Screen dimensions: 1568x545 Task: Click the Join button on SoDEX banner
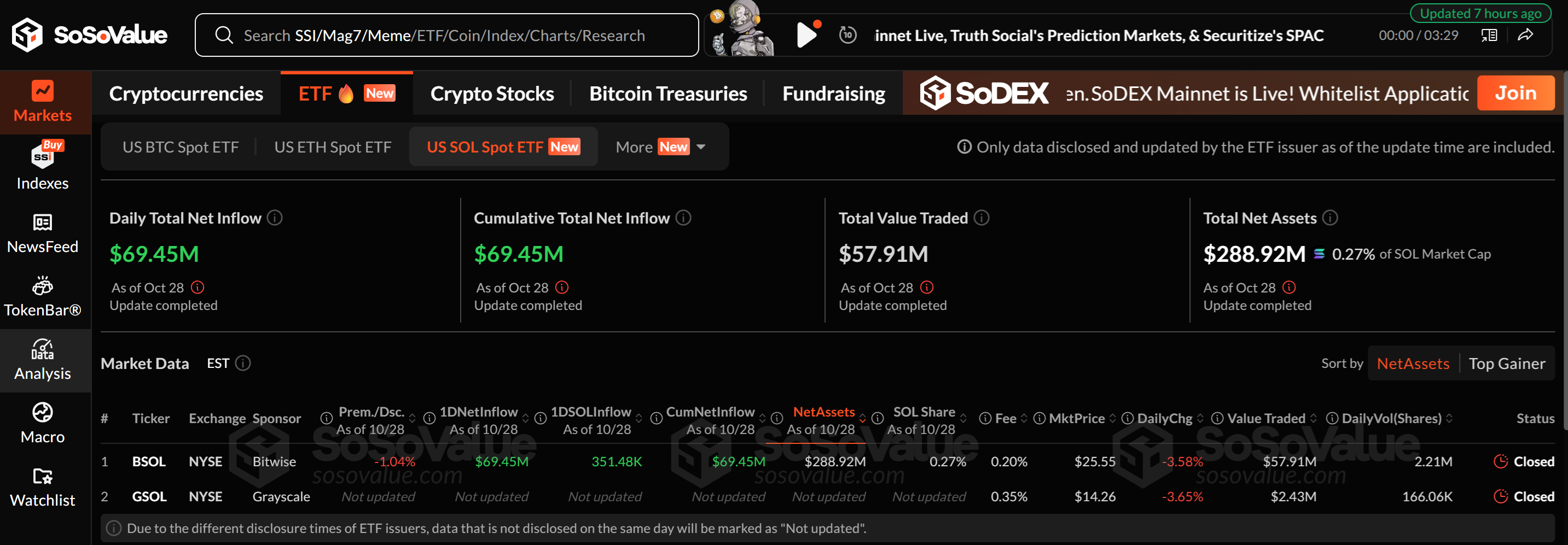pyautogui.click(x=1515, y=93)
